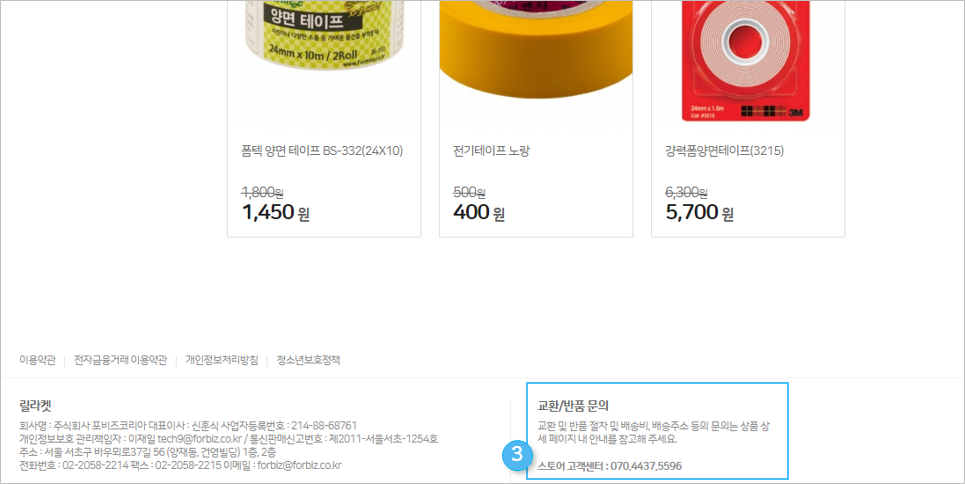Click the tech9@forbiz.co.kr email address
Image resolution: width=965 pixels, height=484 pixels.
click(199, 439)
